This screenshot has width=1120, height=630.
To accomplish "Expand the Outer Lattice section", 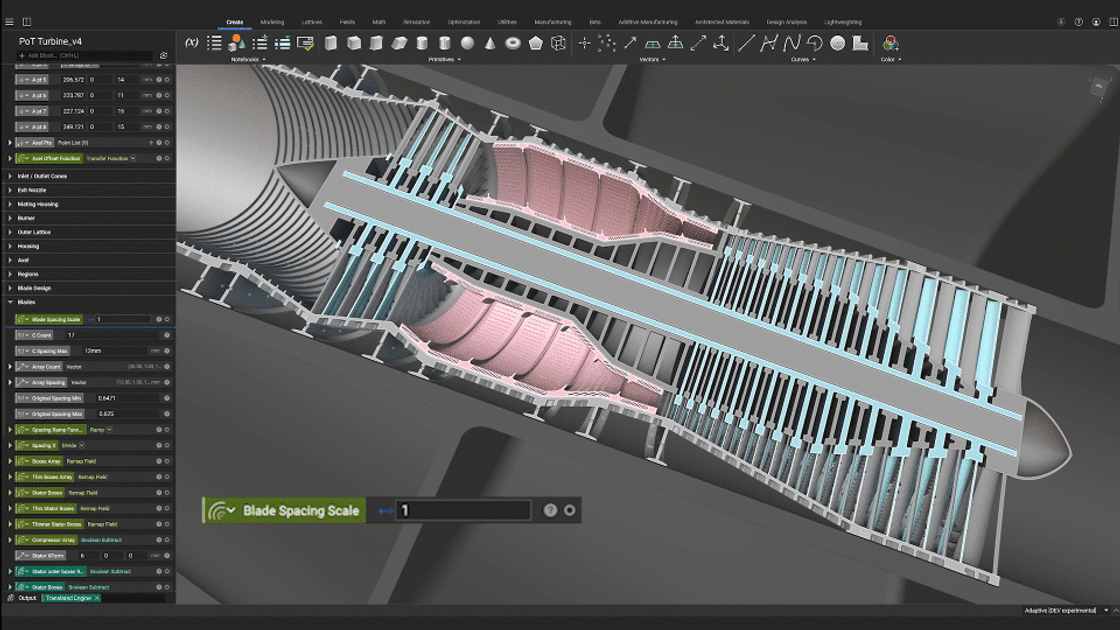I will pos(10,232).
